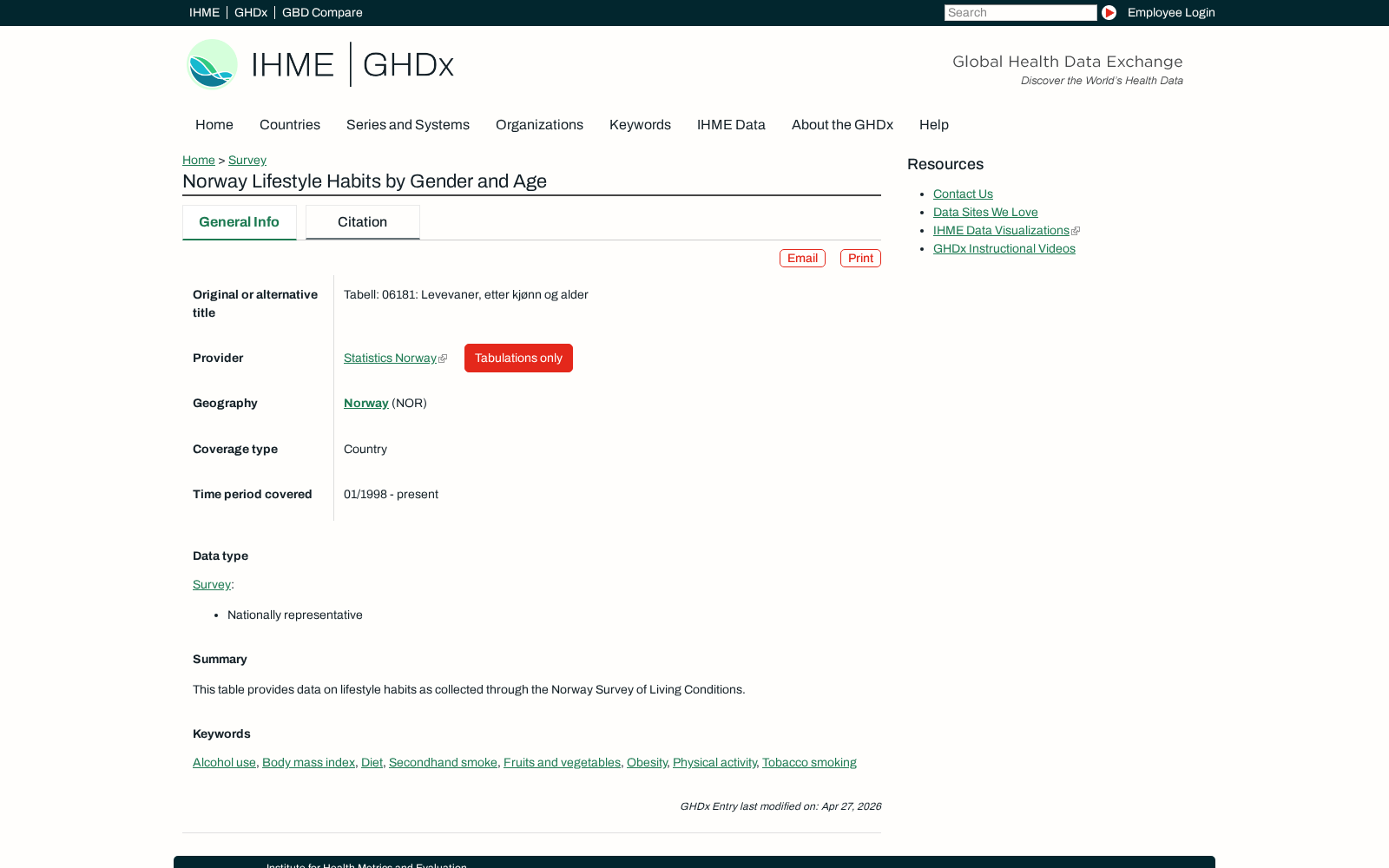Click the Resources sidebar heading
This screenshot has height=868, width=1389.
click(945, 165)
